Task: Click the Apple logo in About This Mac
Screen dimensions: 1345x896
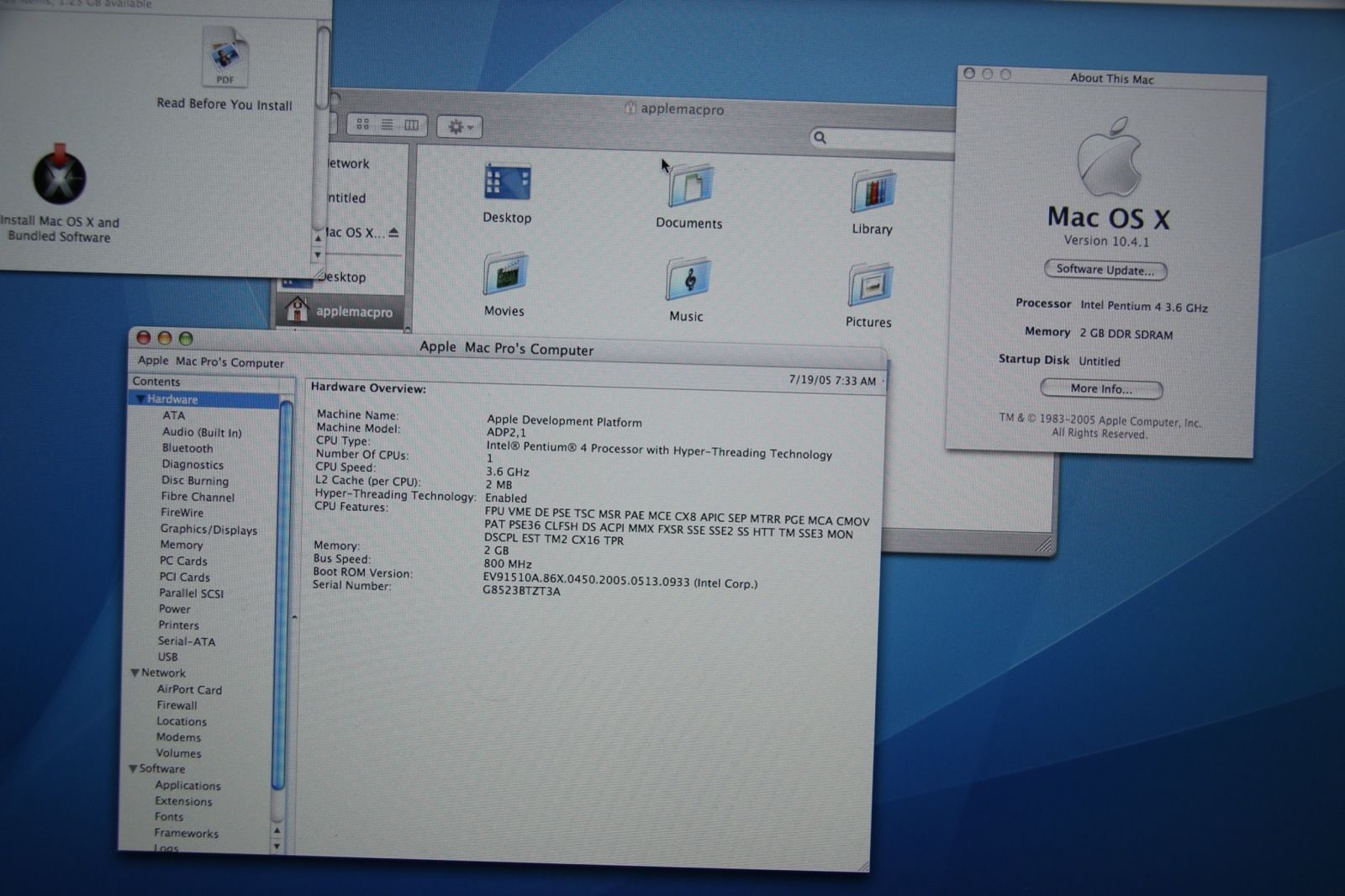Action: [x=1110, y=158]
